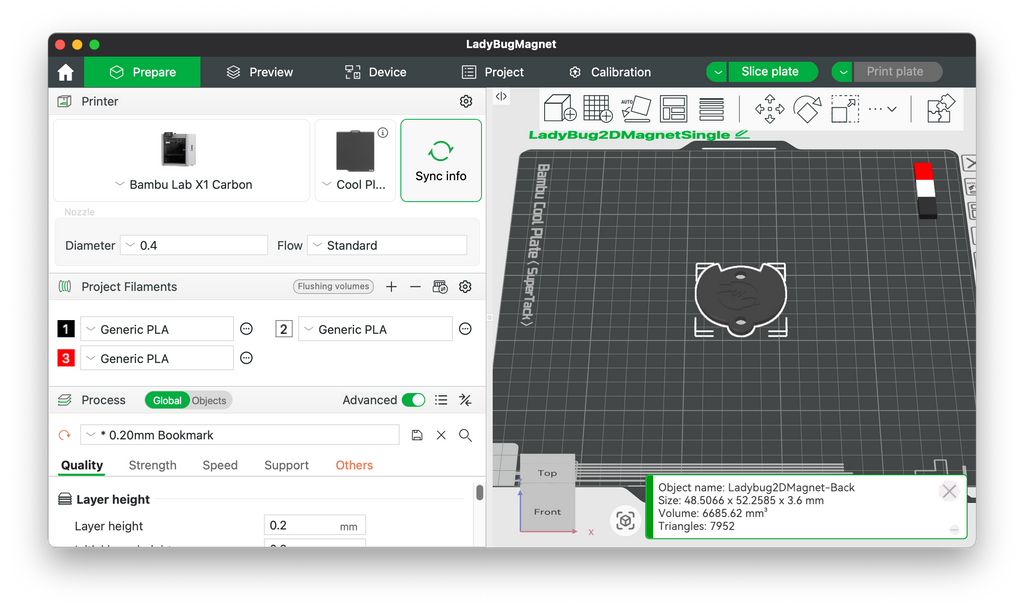This screenshot has width=1024, height=611.
Task: Open printer settings gear
Action: coord(466,101)
